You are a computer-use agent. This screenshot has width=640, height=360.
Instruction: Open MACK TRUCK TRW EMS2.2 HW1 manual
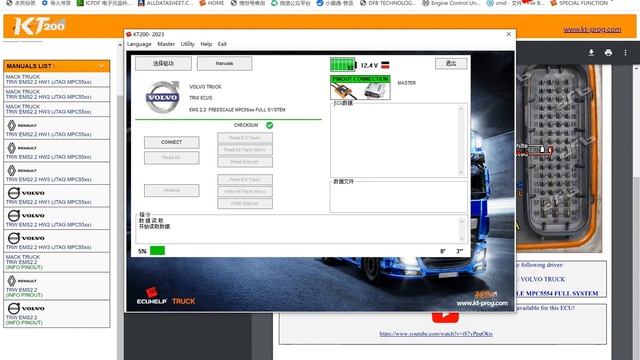pyautogui.click(x=57, y=80)
